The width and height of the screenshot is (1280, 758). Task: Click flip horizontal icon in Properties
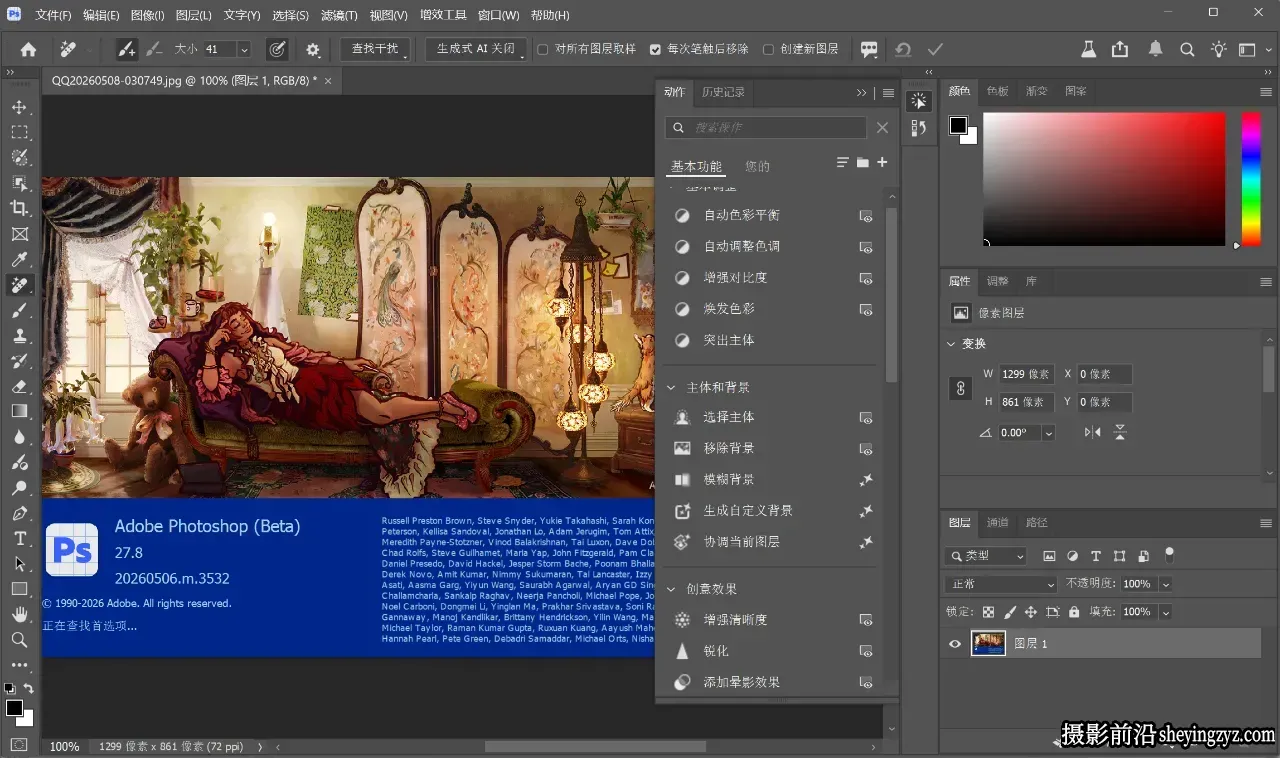pos(1092,433)
